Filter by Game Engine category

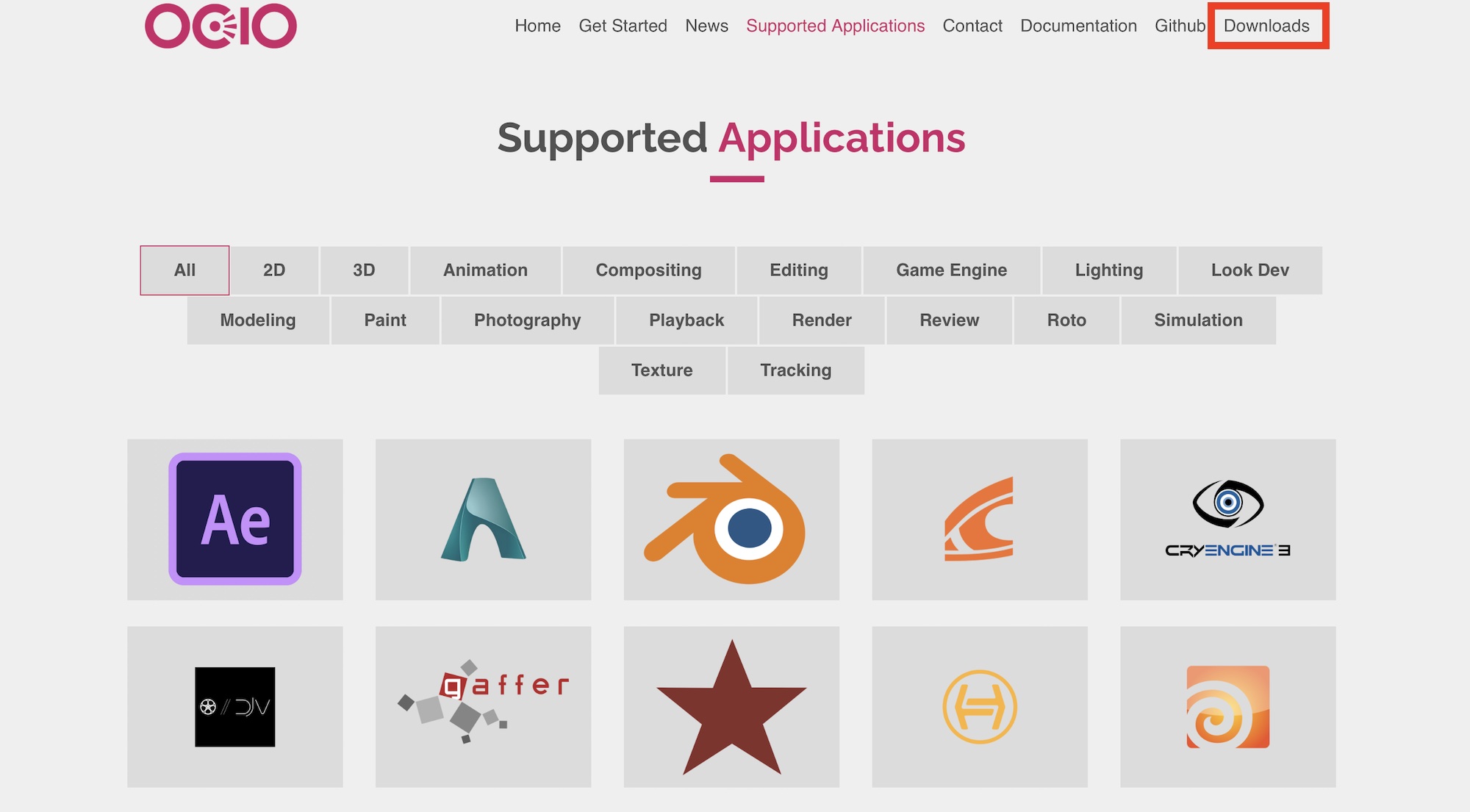coord(951,270)
